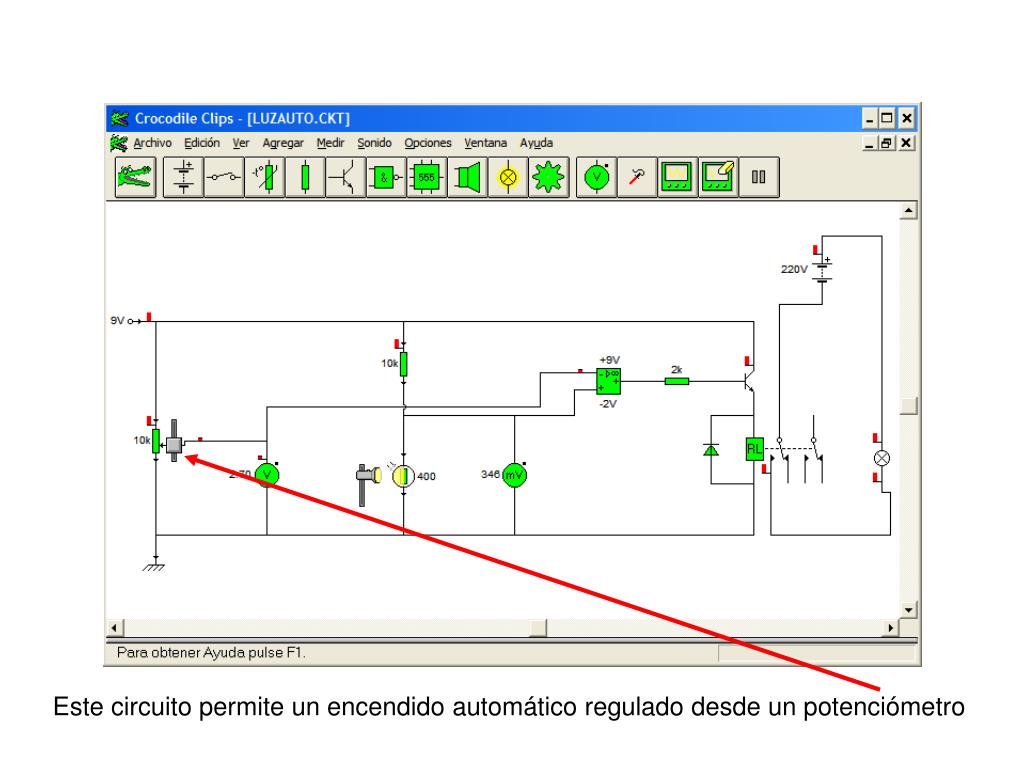The image size is (1024, 768).
Task: Open the voltmeter meters toolbar icon
Action: pyautogui.click(x=597, y=177)
